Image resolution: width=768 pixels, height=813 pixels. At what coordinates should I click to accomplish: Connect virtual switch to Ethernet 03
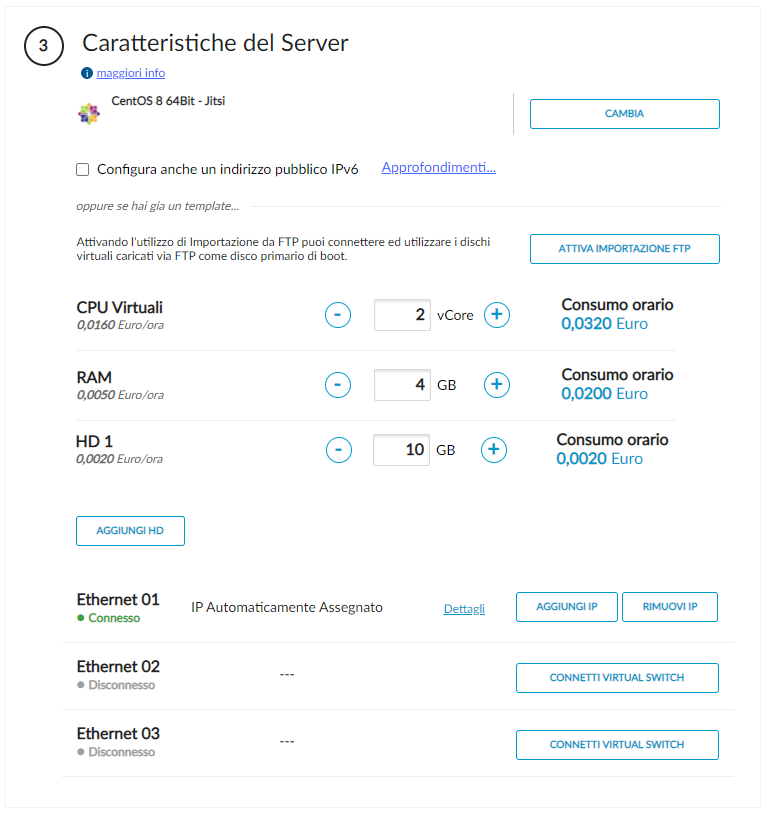pos(617,745)
